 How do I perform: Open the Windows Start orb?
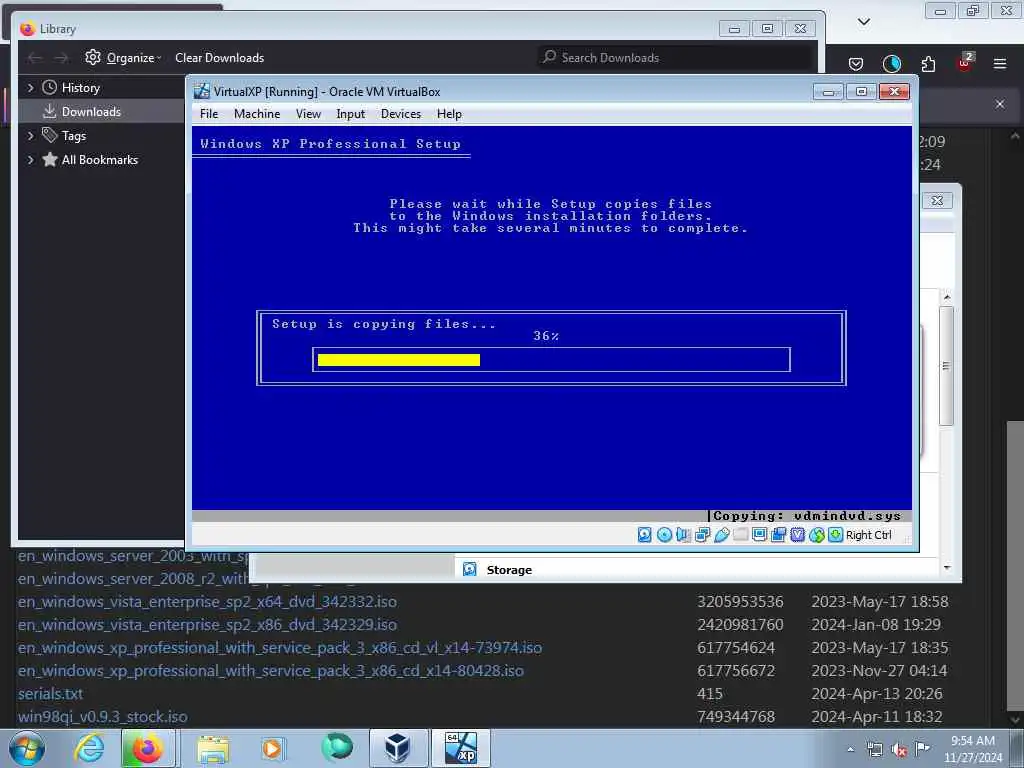click(x=27, y=748)
